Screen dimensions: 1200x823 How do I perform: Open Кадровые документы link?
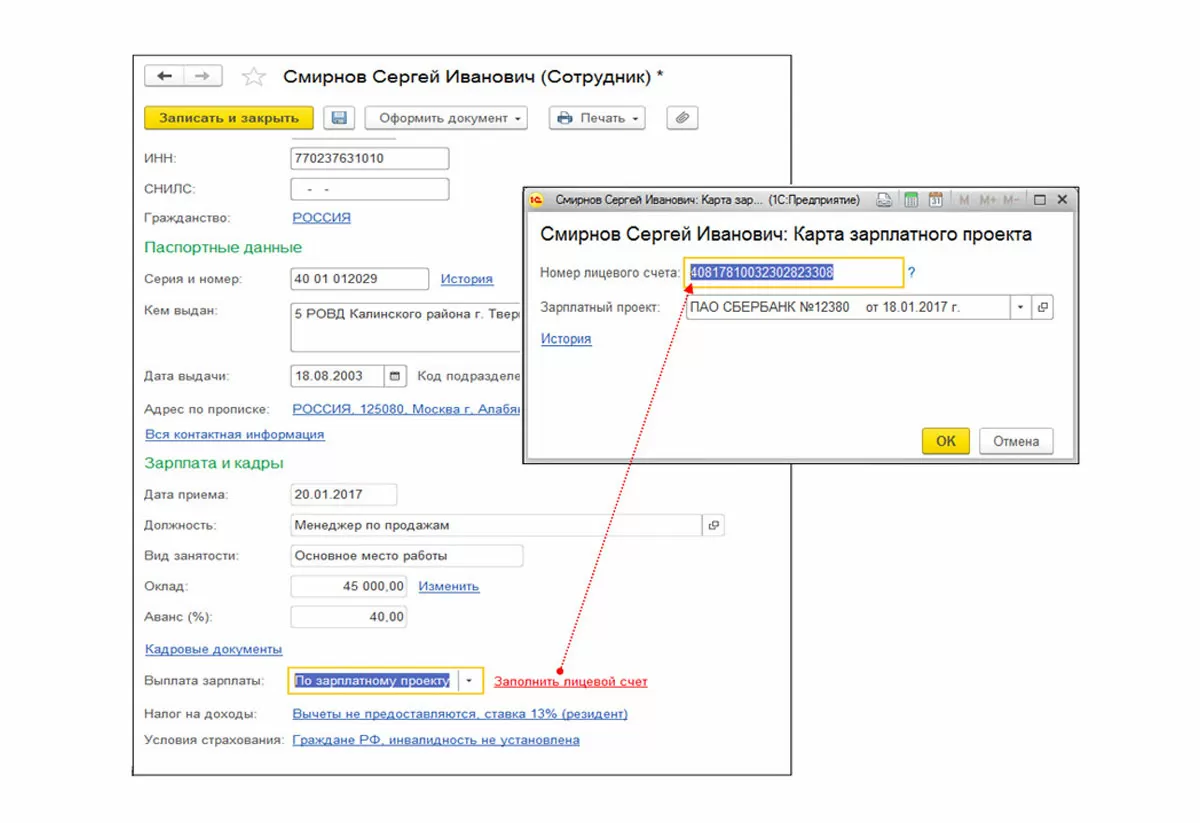coord(214,649)
